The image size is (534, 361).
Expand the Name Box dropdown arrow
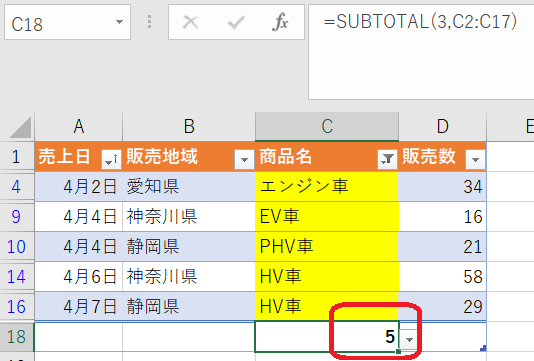[x=119, y=22]
